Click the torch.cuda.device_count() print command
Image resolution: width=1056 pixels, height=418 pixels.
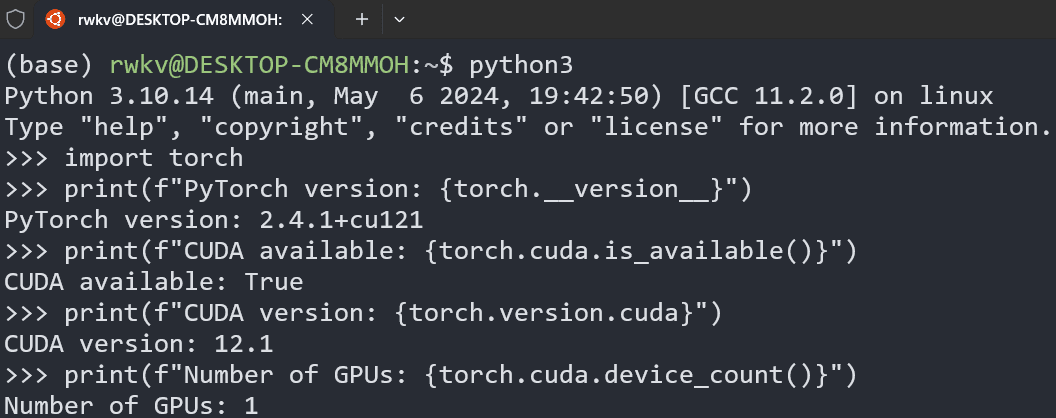(x=460, y=375)
